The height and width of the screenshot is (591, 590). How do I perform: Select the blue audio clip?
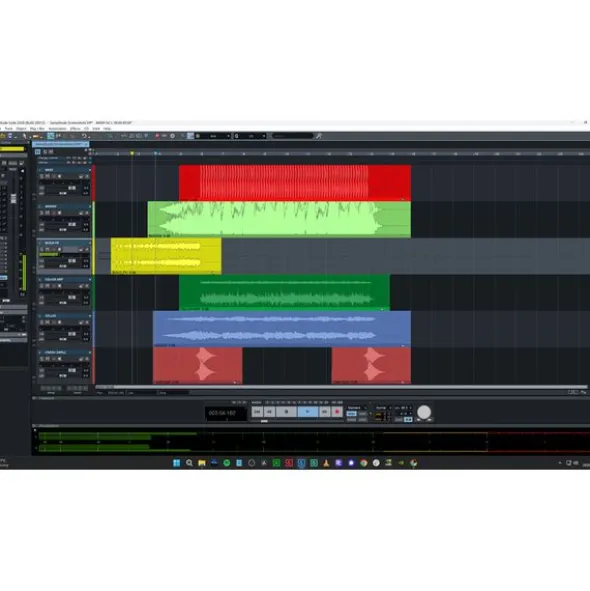pyautogui.click(x=282, y=329)
